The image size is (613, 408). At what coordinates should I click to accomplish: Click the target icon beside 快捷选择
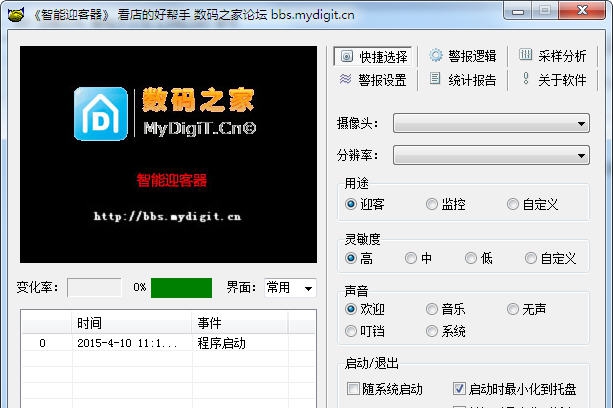347,56
